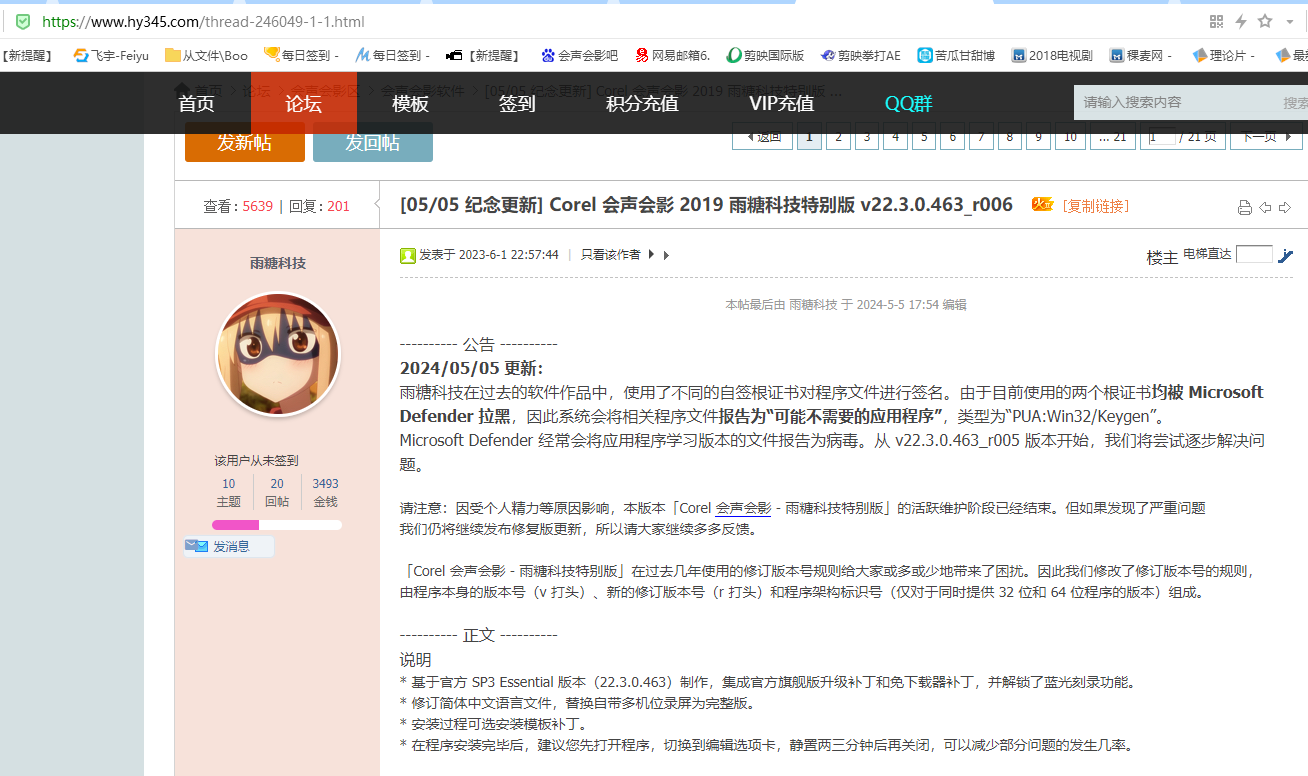Open the 飞宇-Feiyu bookmark
Viewport: 1308px width, 776px height.
(111, 55)
